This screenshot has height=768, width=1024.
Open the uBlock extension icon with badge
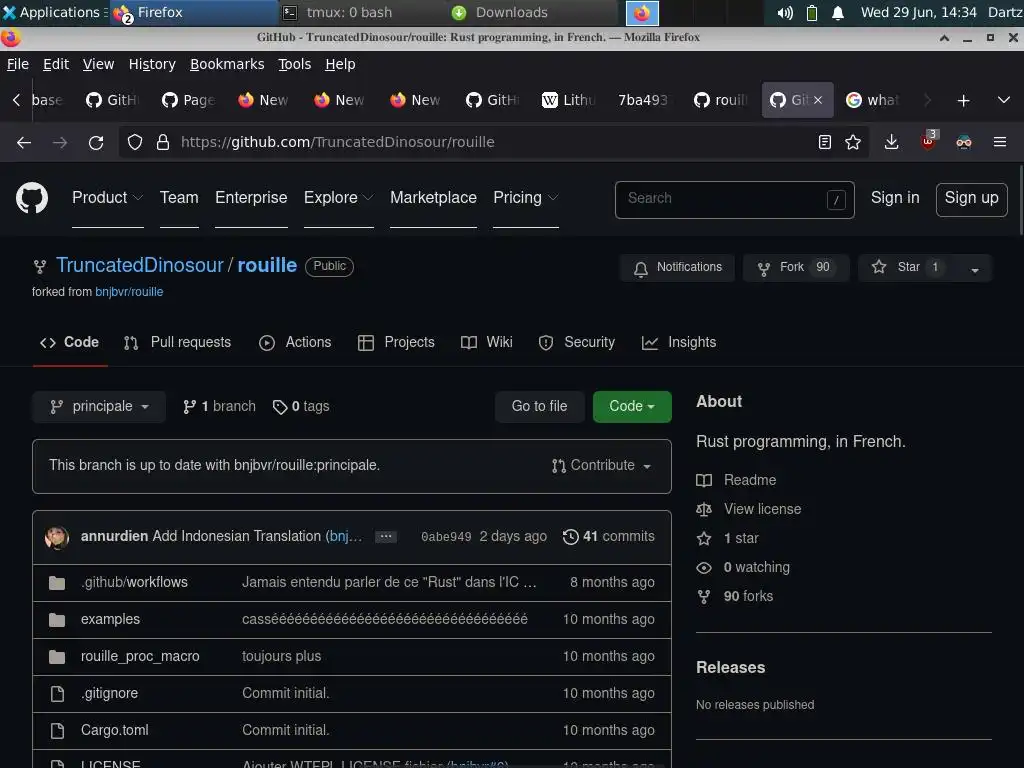[x=928, y=141]
